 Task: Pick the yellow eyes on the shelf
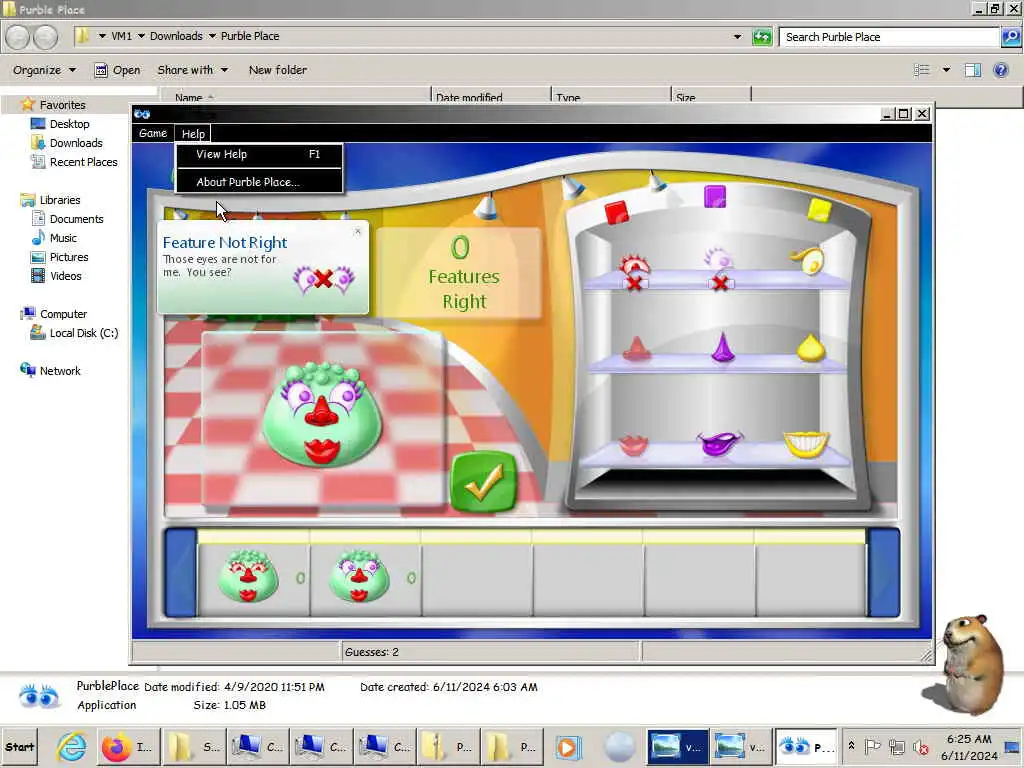(x=808, y=261)
